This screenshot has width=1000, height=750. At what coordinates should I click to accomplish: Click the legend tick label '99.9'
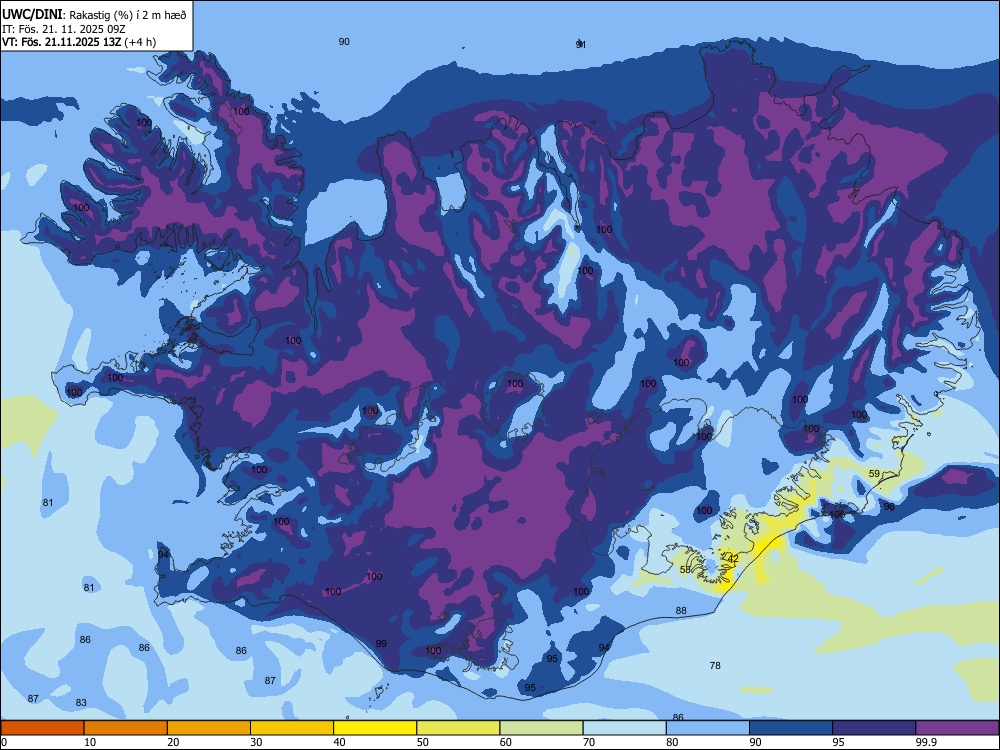tap(925, 742)
